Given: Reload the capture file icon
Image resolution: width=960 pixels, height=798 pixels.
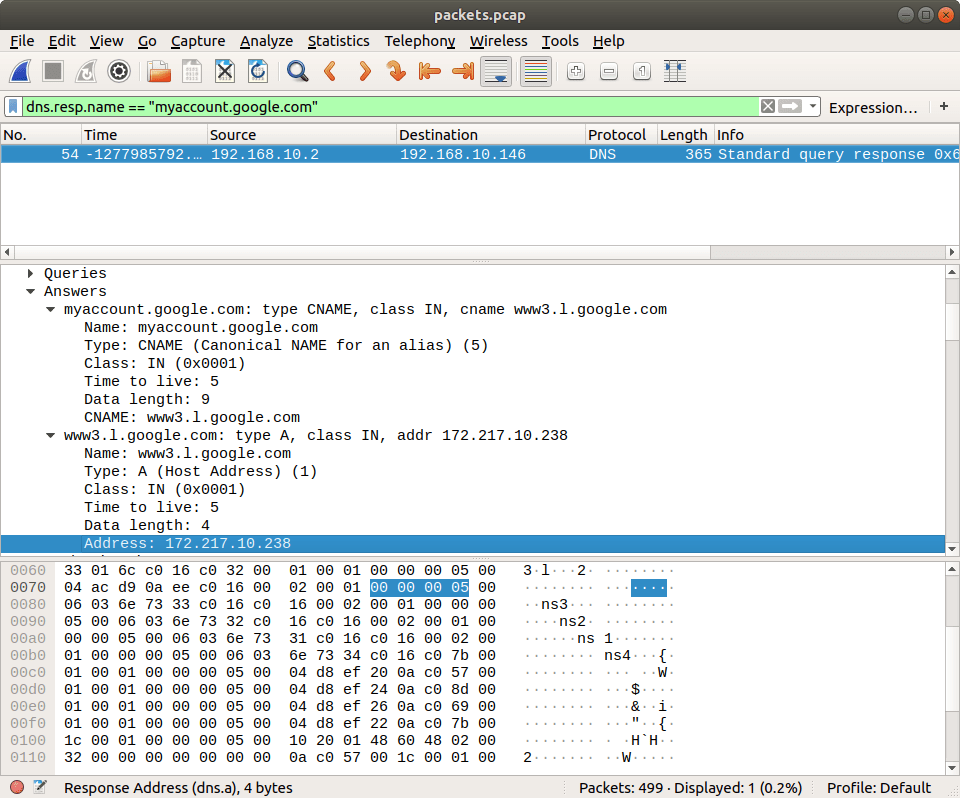Looking at the screenshot, I should click(258, 71).
